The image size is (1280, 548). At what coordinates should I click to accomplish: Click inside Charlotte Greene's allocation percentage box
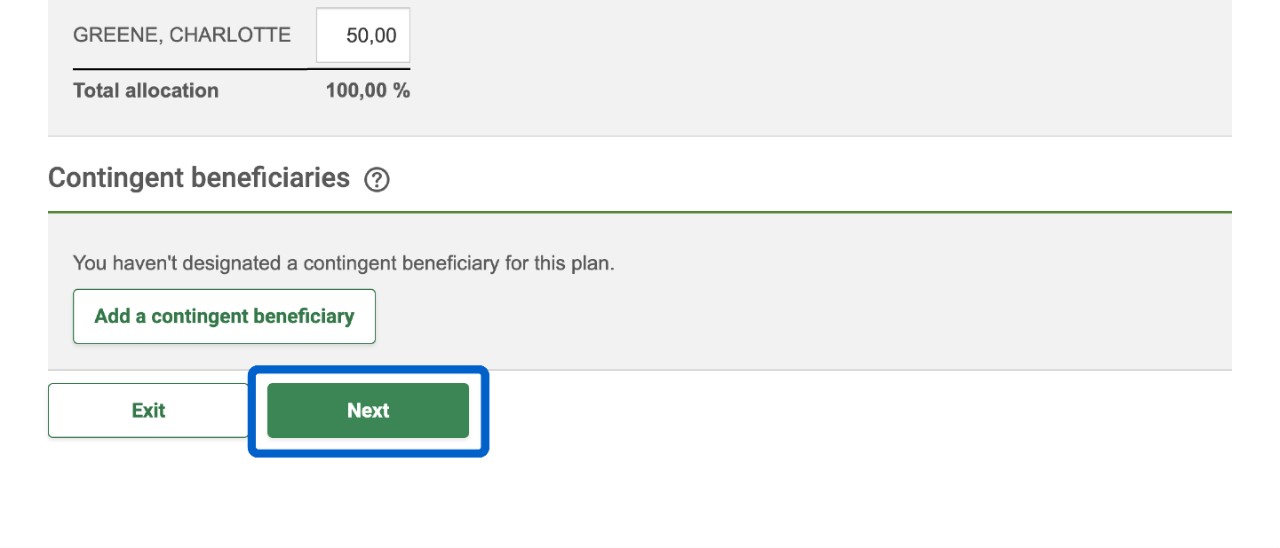tap(363, 36)
